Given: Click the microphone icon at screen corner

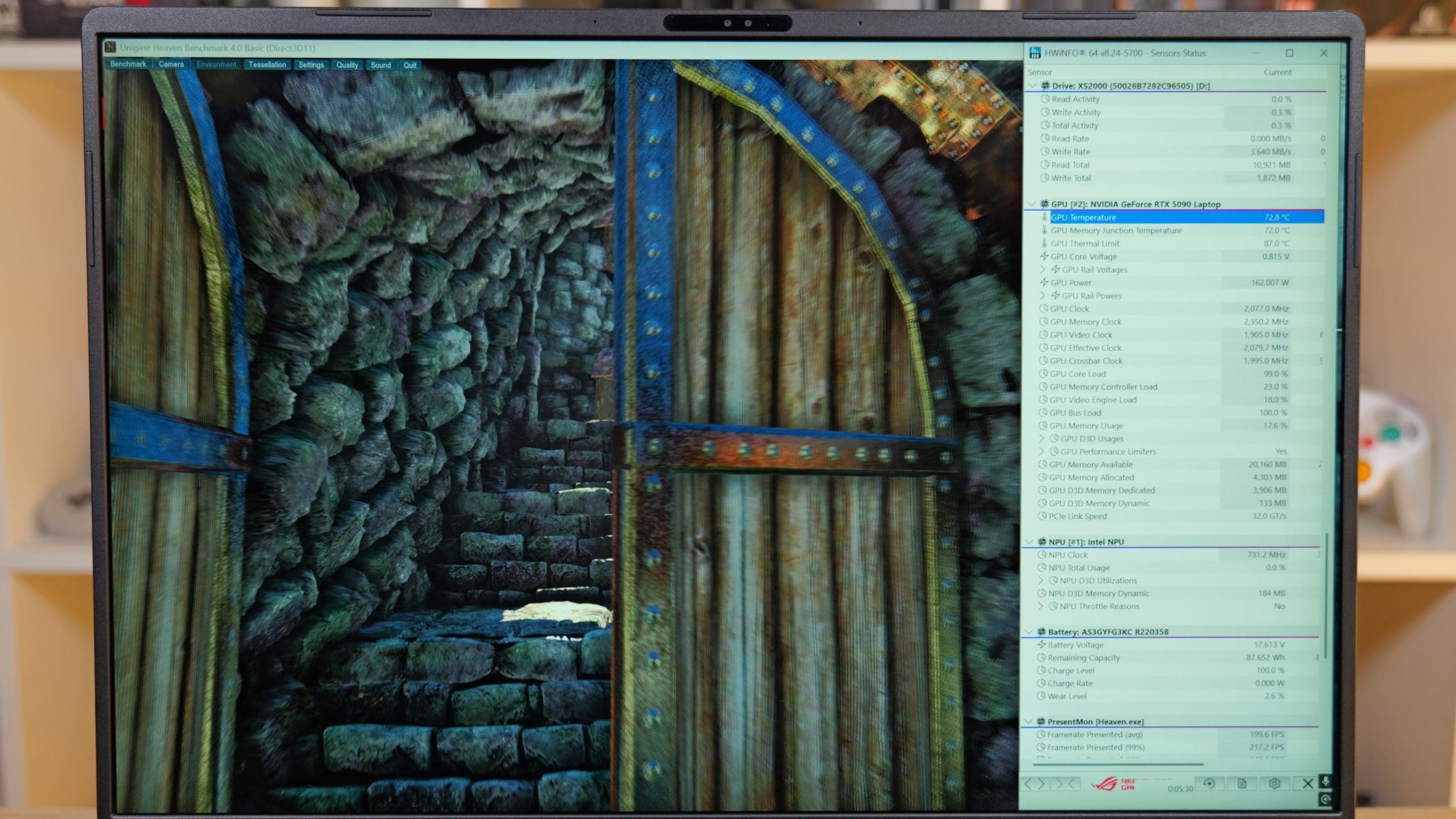Looking at the screenshot, I should tap(1326, 781).
